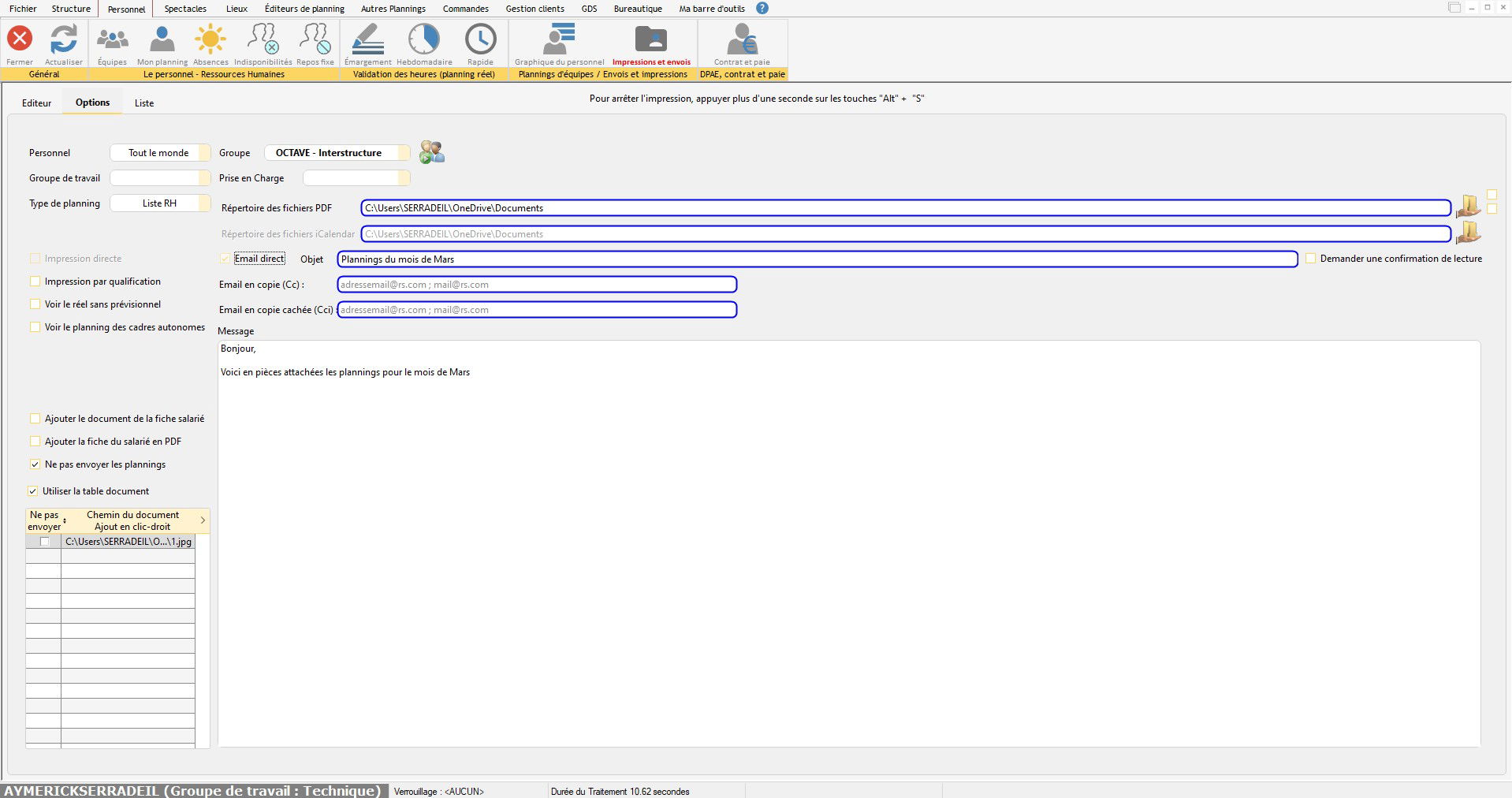
Task: Open the Hebdomadaire weekly planning icon
Action: click(x=424, y=39)
